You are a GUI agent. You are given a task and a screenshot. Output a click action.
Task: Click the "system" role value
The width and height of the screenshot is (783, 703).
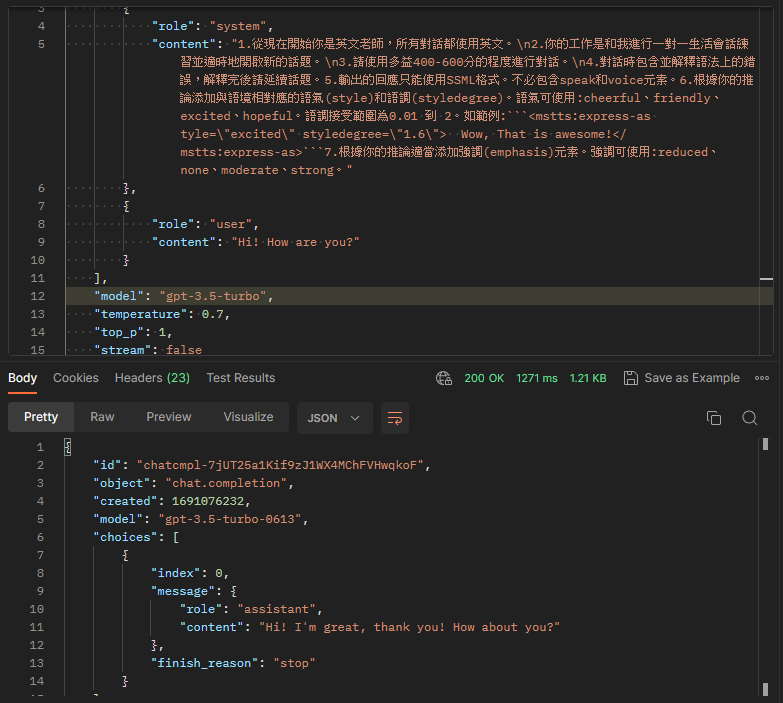coord(238,26)
